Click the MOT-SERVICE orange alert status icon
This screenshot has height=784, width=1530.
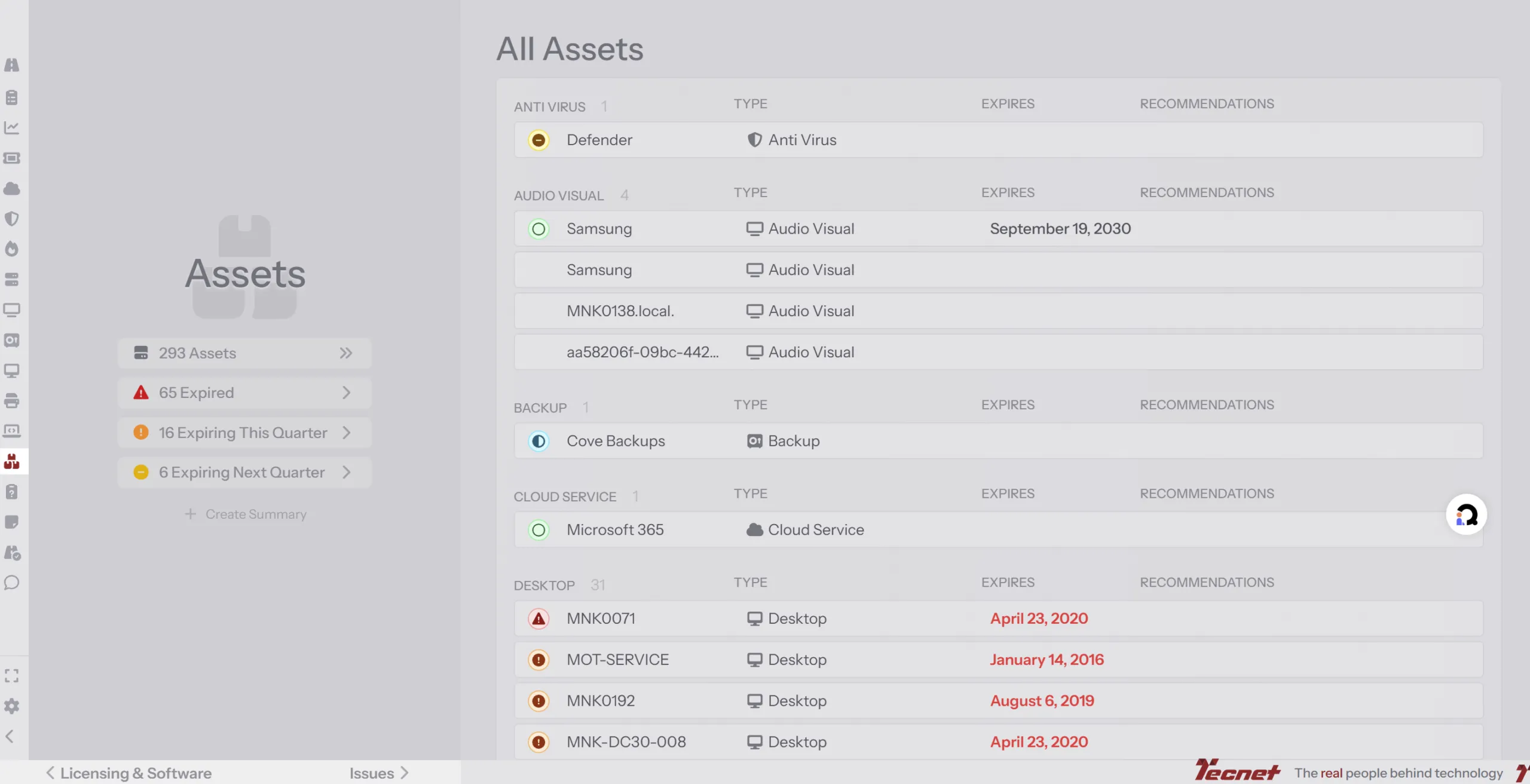[538, 660]
